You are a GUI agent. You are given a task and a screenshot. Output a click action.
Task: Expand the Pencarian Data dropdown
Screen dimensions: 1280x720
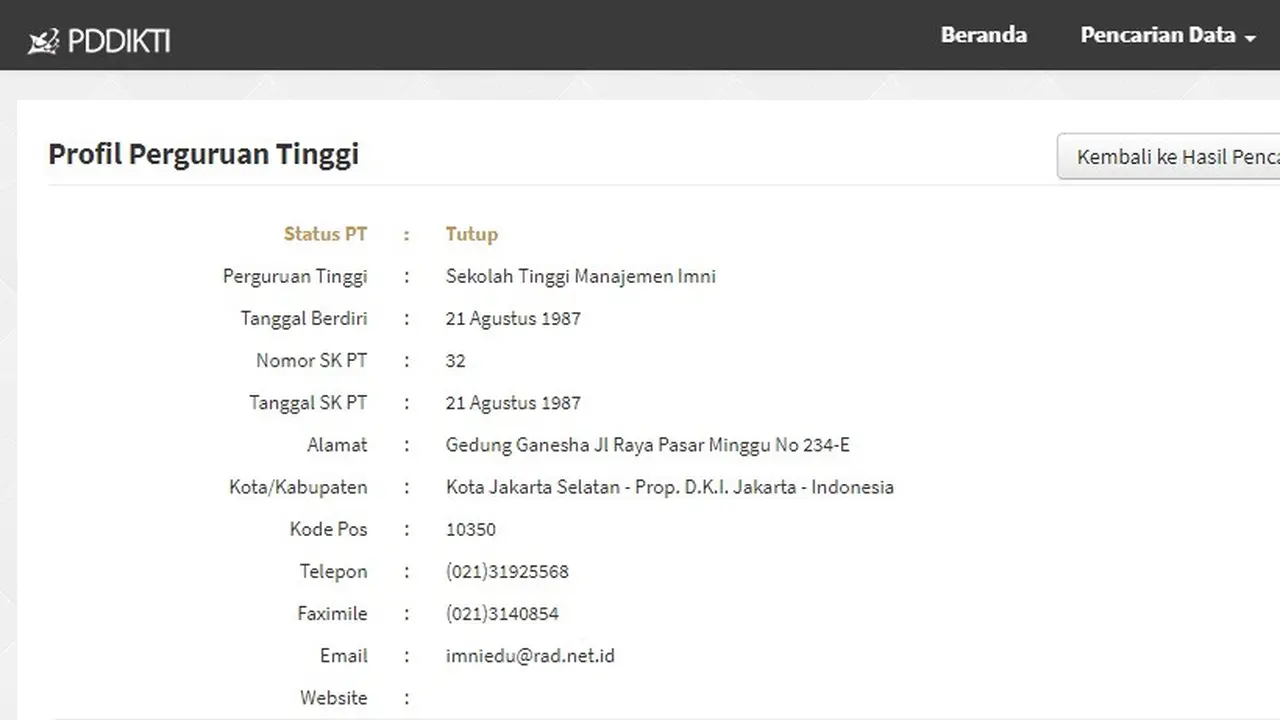(1167, 35)
